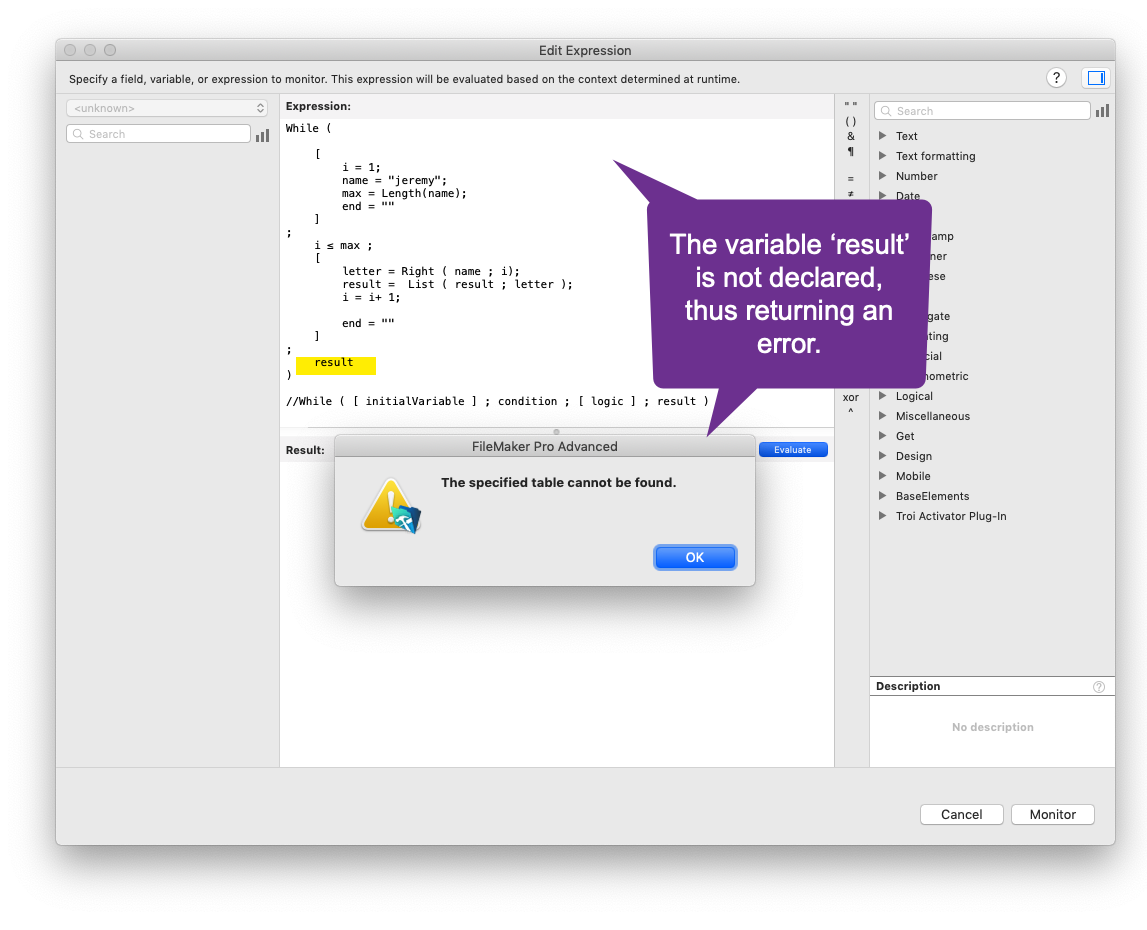This screenshot has height=930, width=1147.
Task: Insert the equals operator
Action: [851, 179]
